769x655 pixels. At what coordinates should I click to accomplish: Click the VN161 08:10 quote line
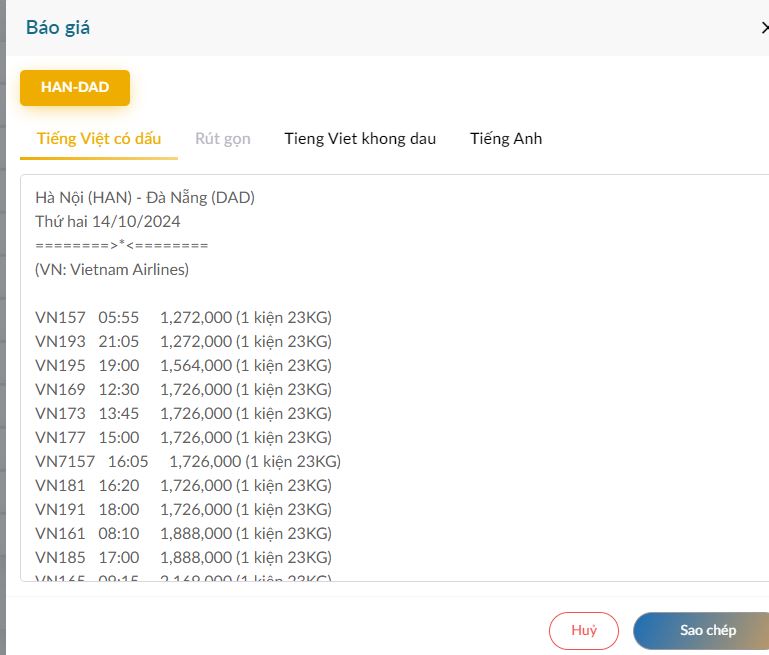click(183, 533)
